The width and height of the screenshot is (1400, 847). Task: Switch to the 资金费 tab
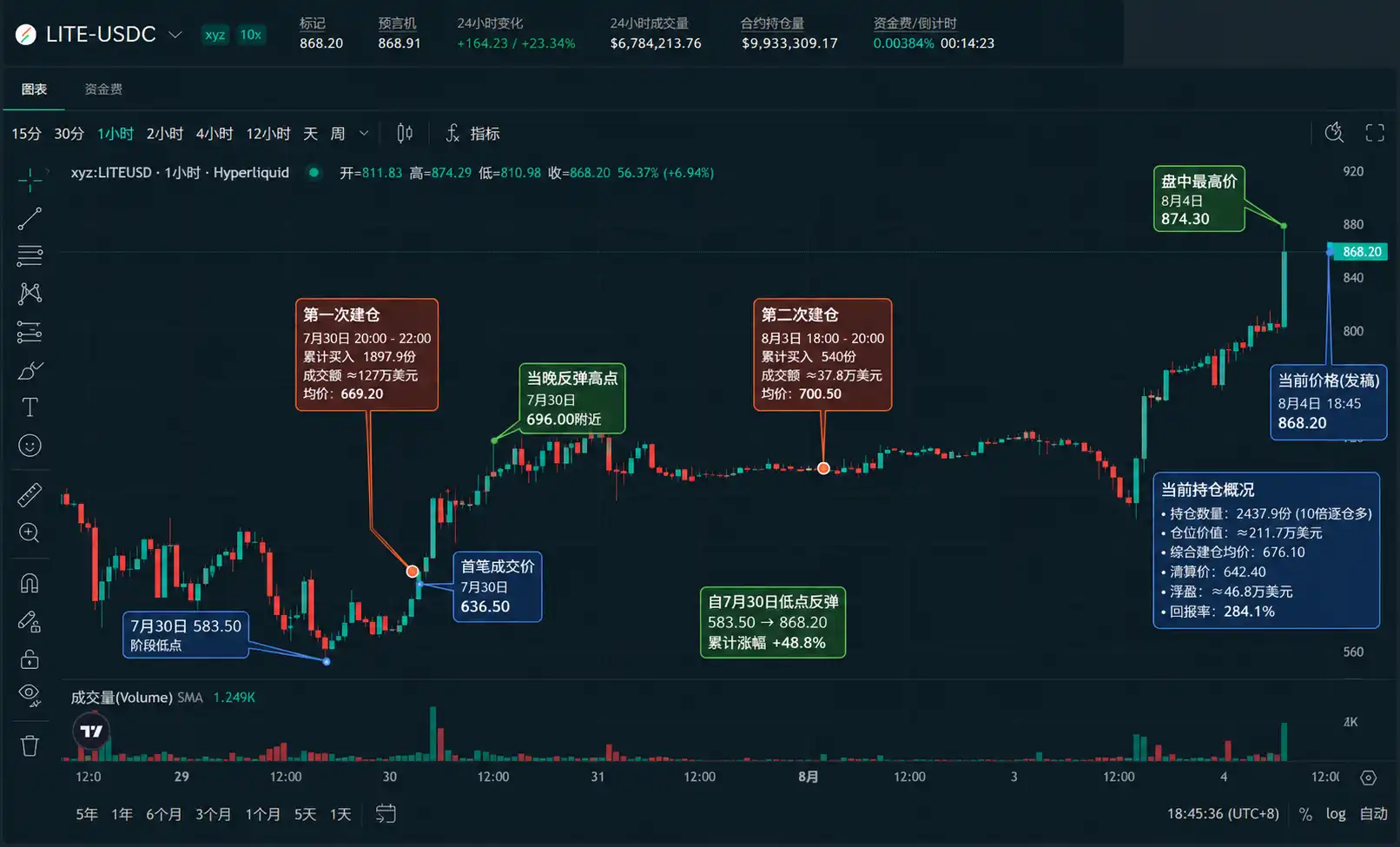(x=103, y=89)
